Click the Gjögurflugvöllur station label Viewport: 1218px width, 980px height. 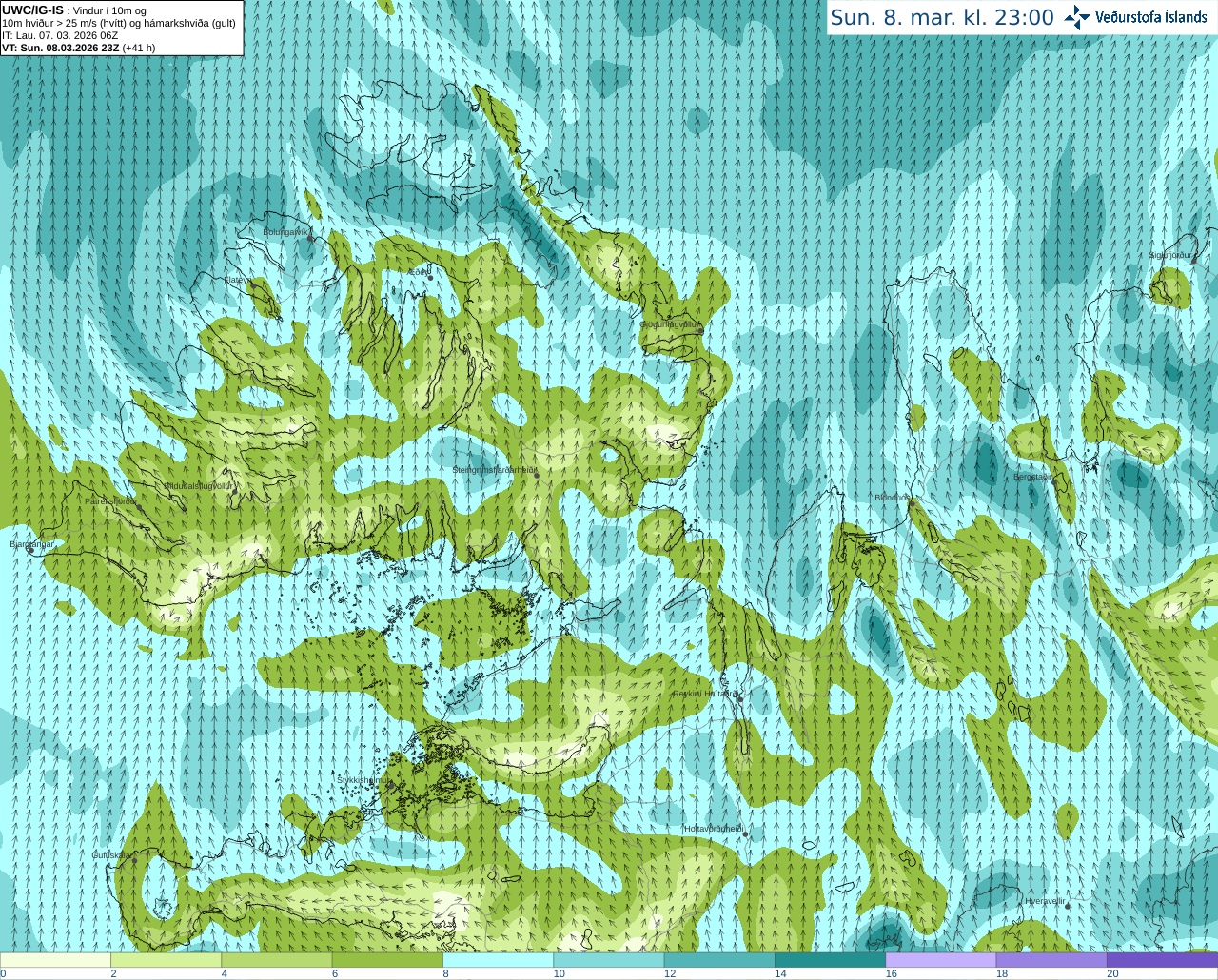tap(670, 324)
